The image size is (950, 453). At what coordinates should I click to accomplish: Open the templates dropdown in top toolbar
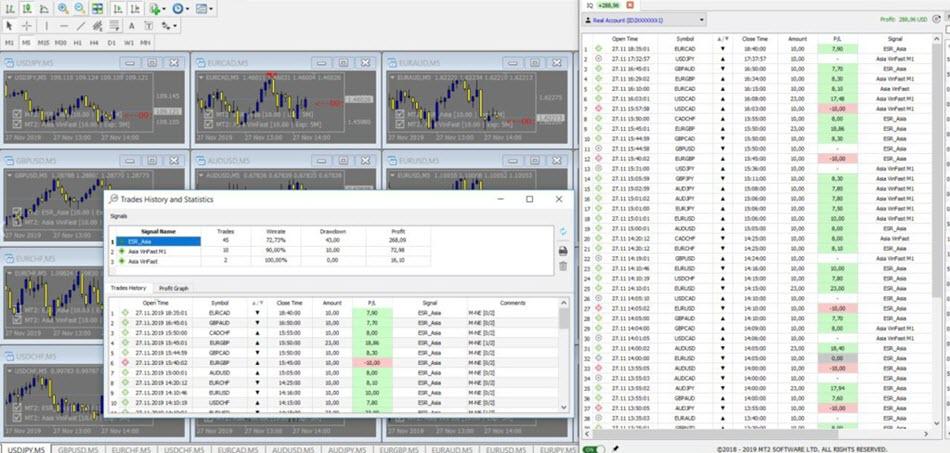tap(212, 8)
